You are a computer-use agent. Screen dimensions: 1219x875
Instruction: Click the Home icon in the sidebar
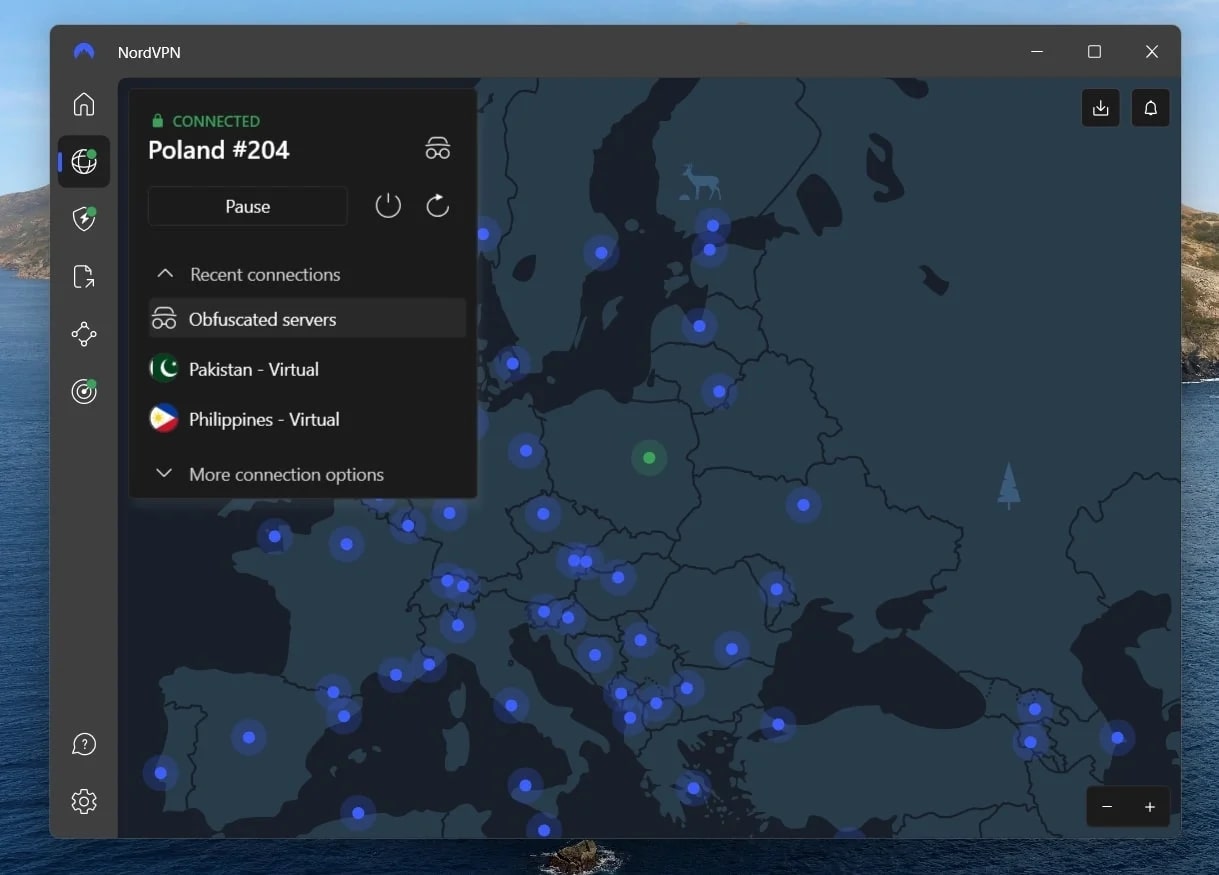click(x=83, y=104)
